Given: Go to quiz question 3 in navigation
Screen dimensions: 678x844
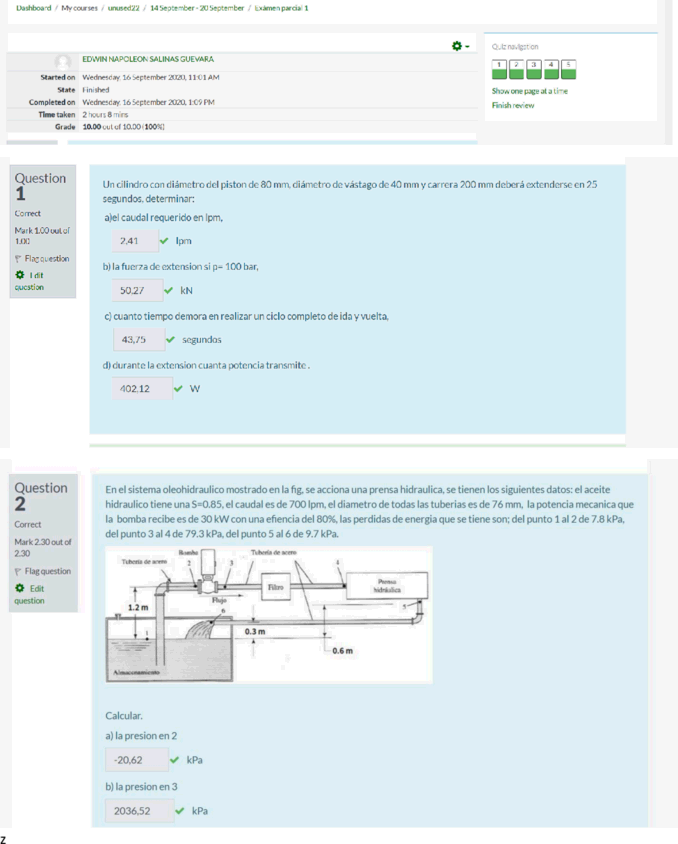Looking at the screenshot, I should 534,69.
